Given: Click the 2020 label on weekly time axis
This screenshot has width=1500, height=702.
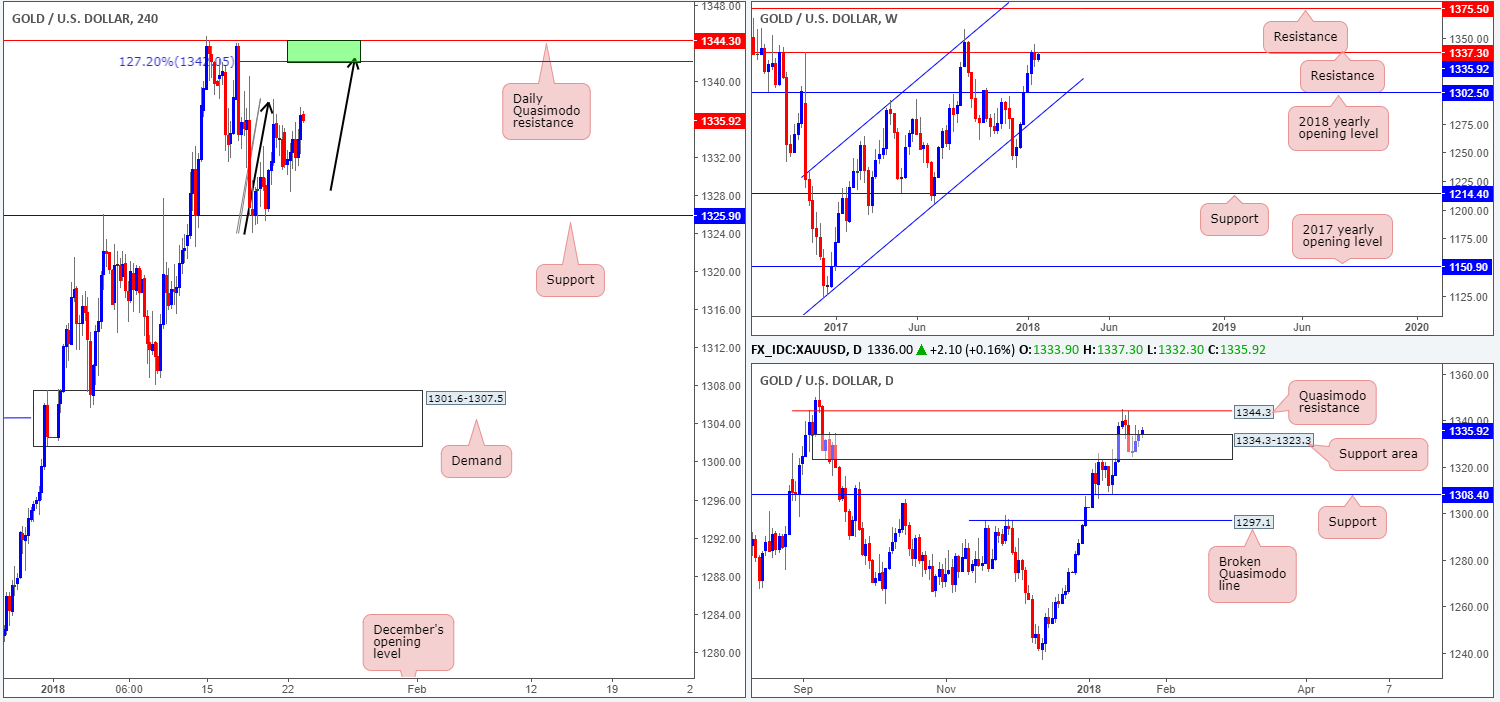Looking at the screenshot, I should coord(1417,327).
